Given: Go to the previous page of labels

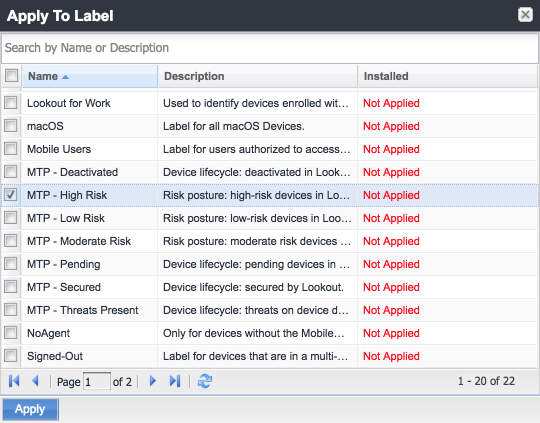Looking at the screenshot, I should click(x=35, y=381).
